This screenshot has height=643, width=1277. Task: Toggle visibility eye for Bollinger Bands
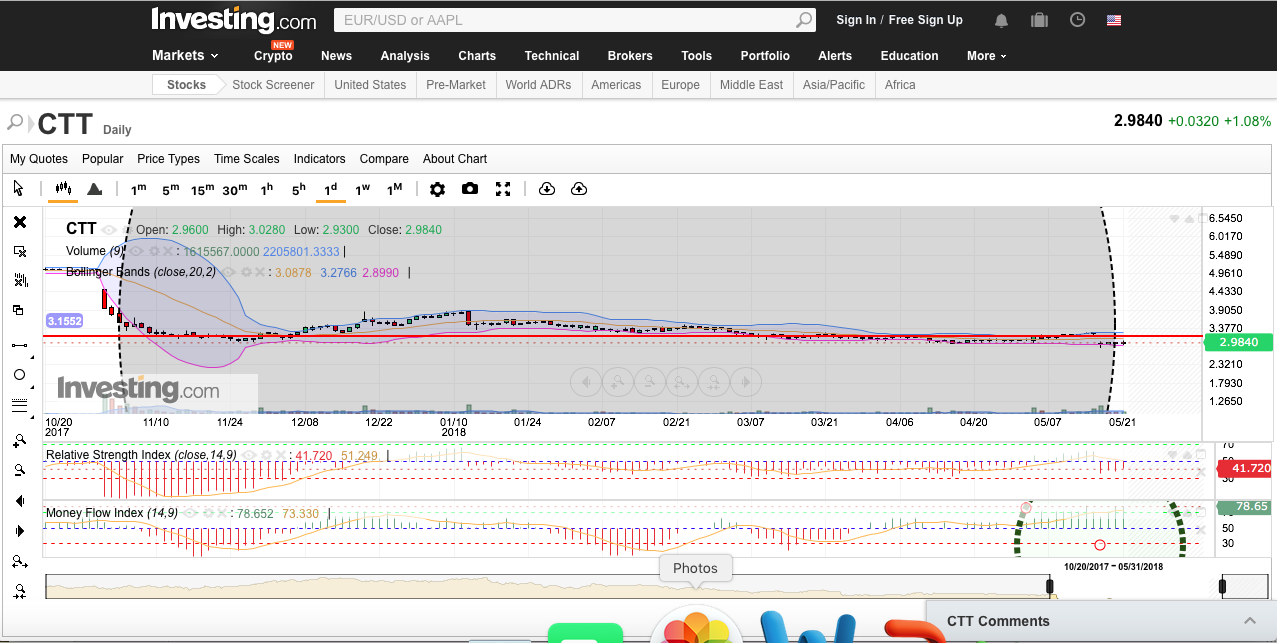pos(228,272)
